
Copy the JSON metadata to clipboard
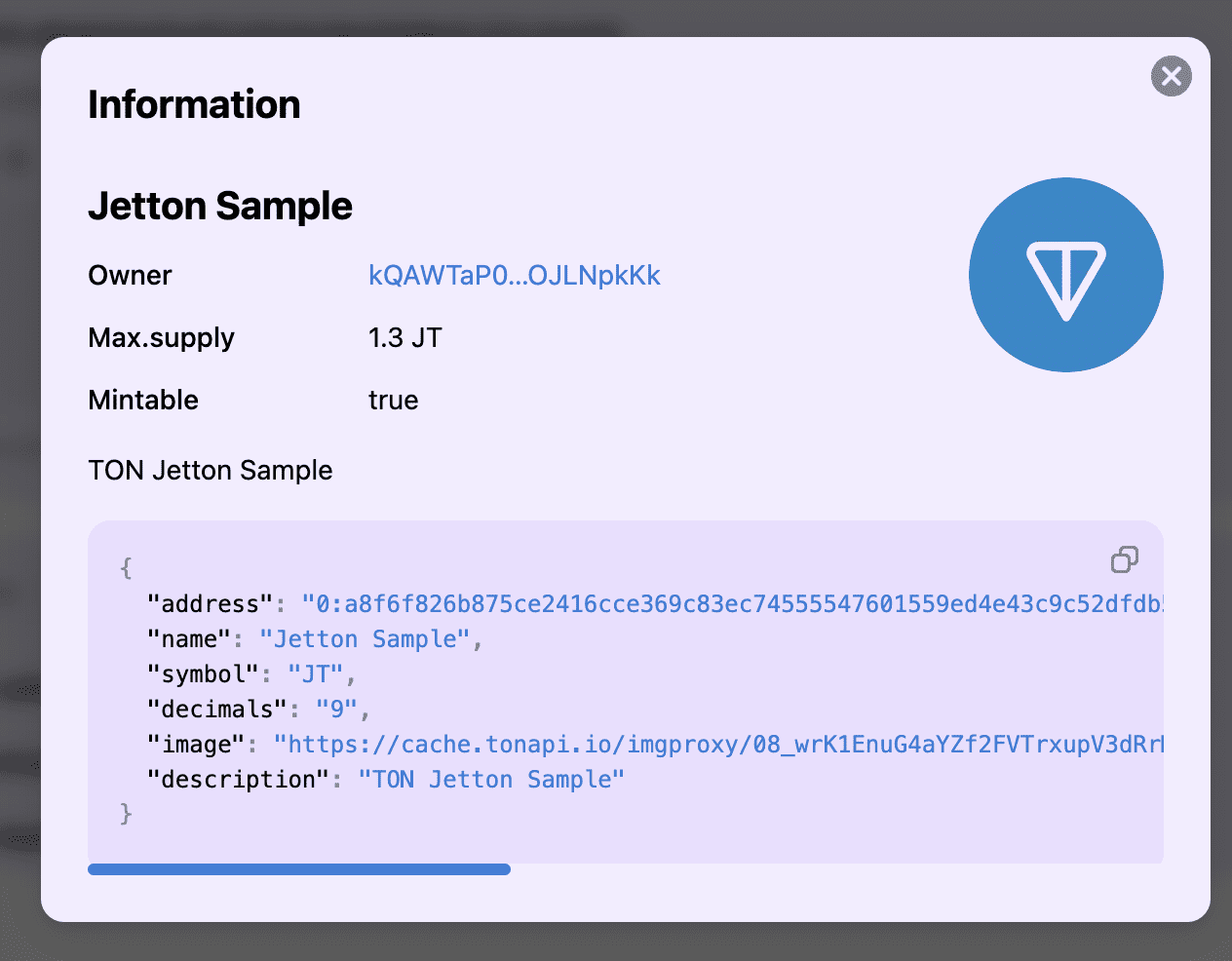pos(1124,559)
